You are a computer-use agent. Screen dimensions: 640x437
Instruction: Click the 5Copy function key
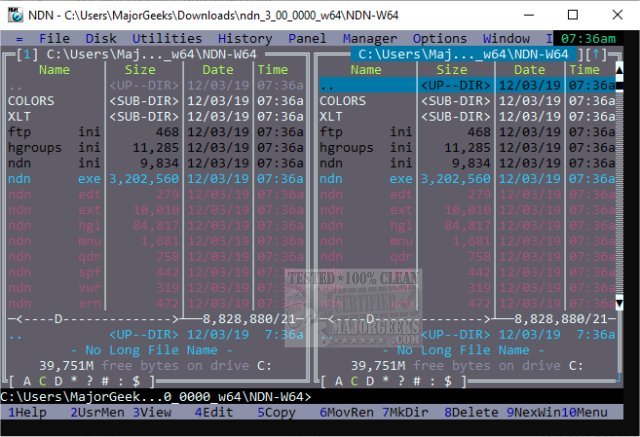click(x=276, y=413)
